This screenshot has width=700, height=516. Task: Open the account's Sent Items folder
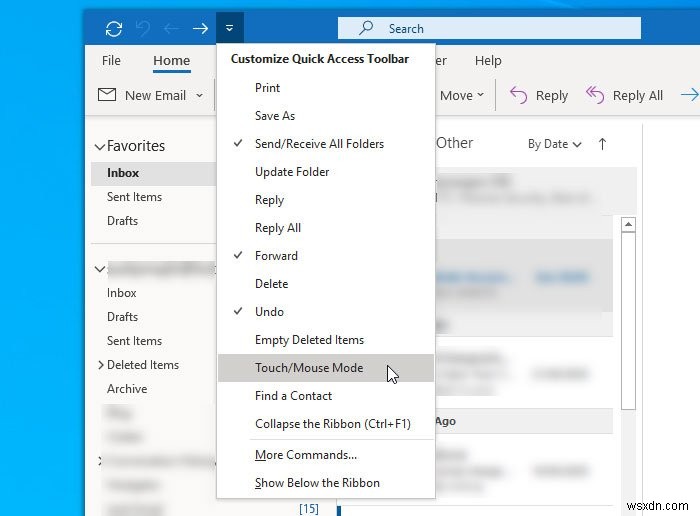coord(134,341)
